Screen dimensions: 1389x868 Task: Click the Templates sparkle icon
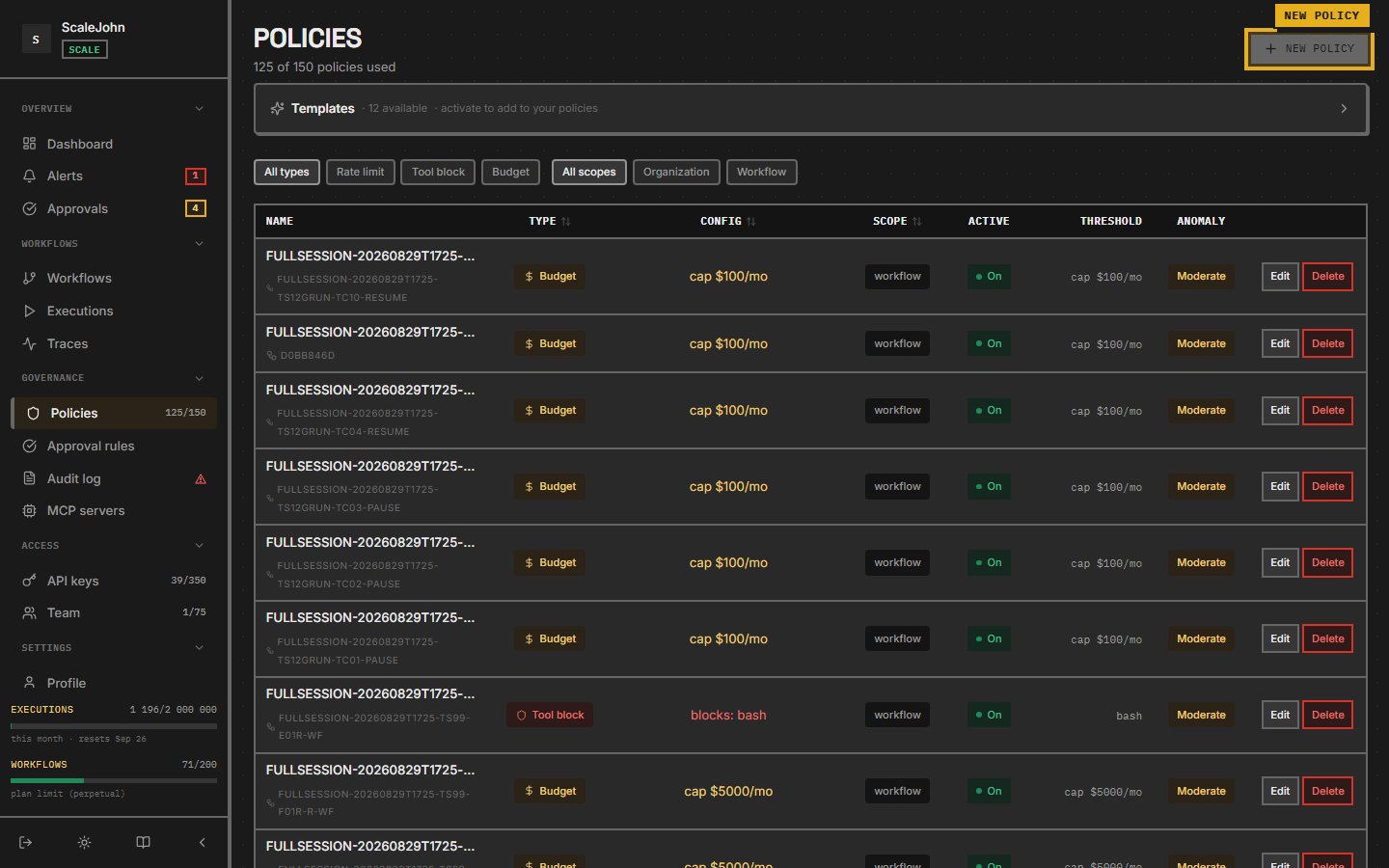(x=277, y=108)
